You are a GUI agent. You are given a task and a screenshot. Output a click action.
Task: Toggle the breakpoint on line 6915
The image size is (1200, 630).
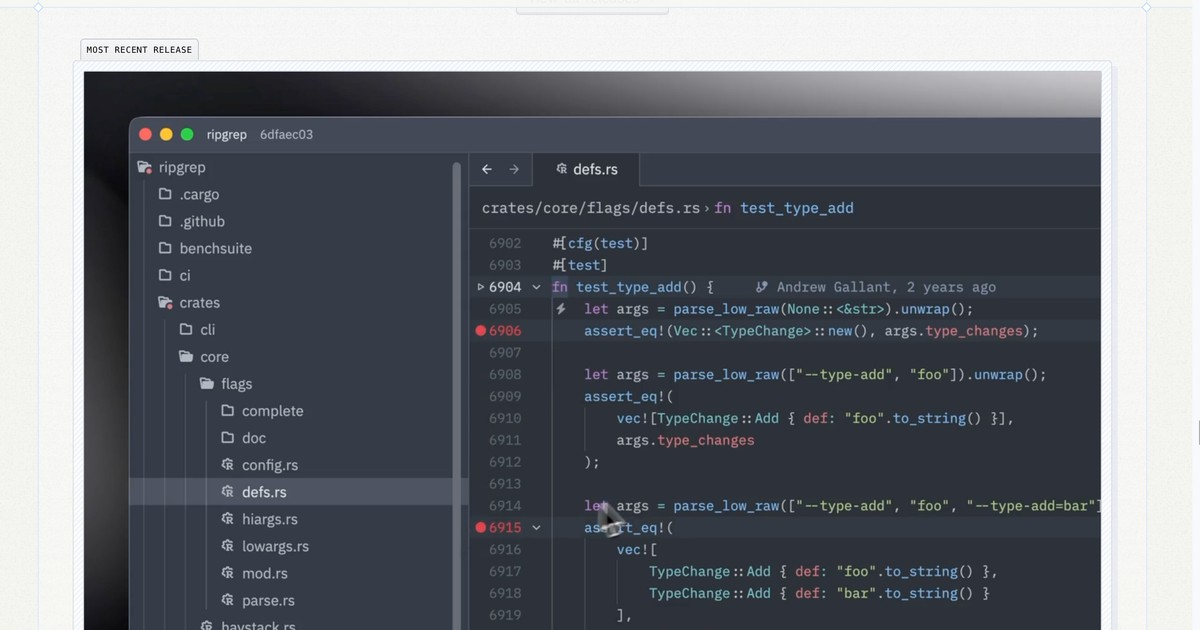pyautogui.click(x=480, y=527)
